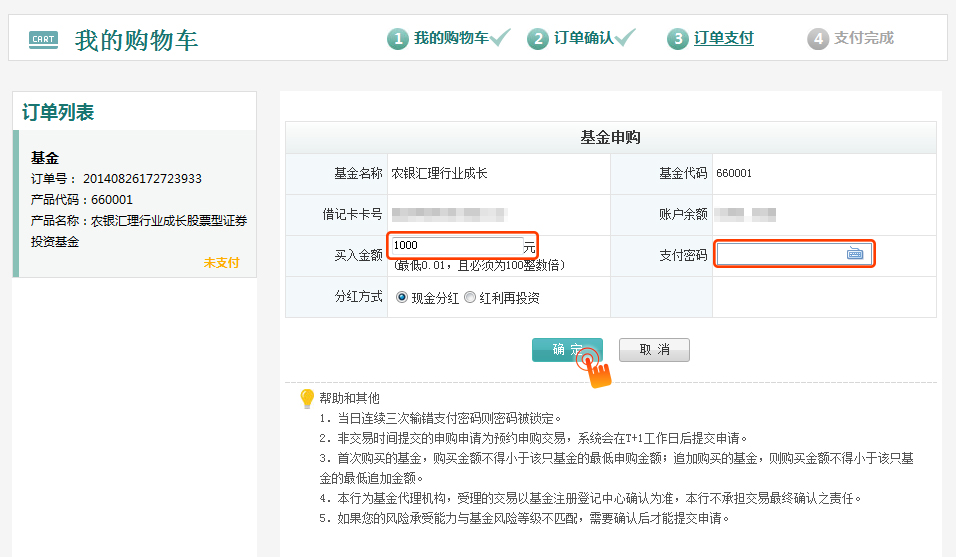956x557 pixels.
Task: Open soft keyboard icon in 支付密码 field
Action: (855, 254)
